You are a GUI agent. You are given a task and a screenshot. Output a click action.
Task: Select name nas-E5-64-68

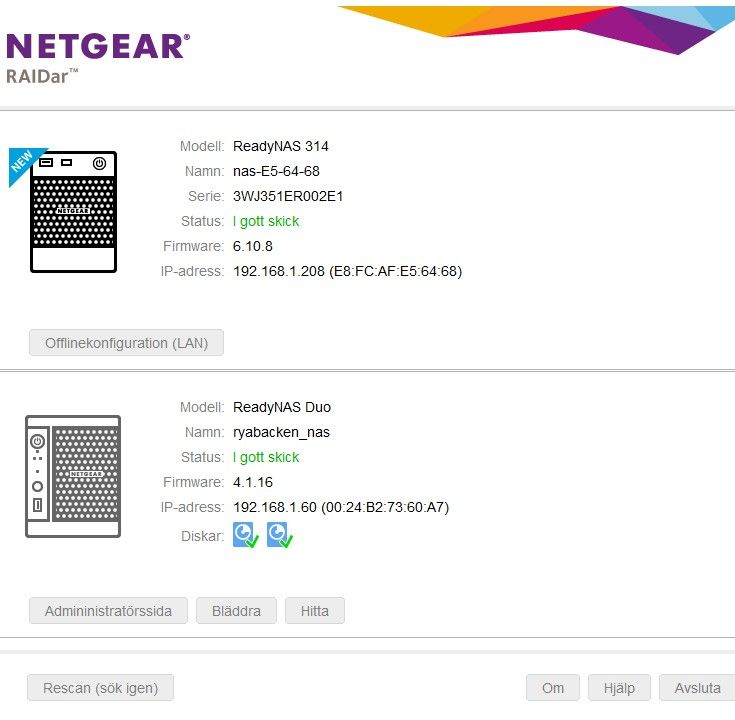[276, 171]
